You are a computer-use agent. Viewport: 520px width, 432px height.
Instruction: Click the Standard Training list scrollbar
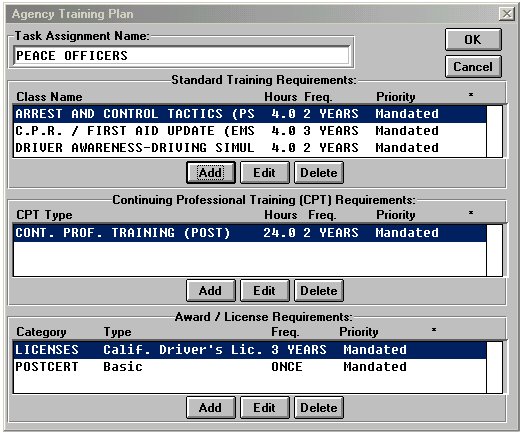(494, 131)
